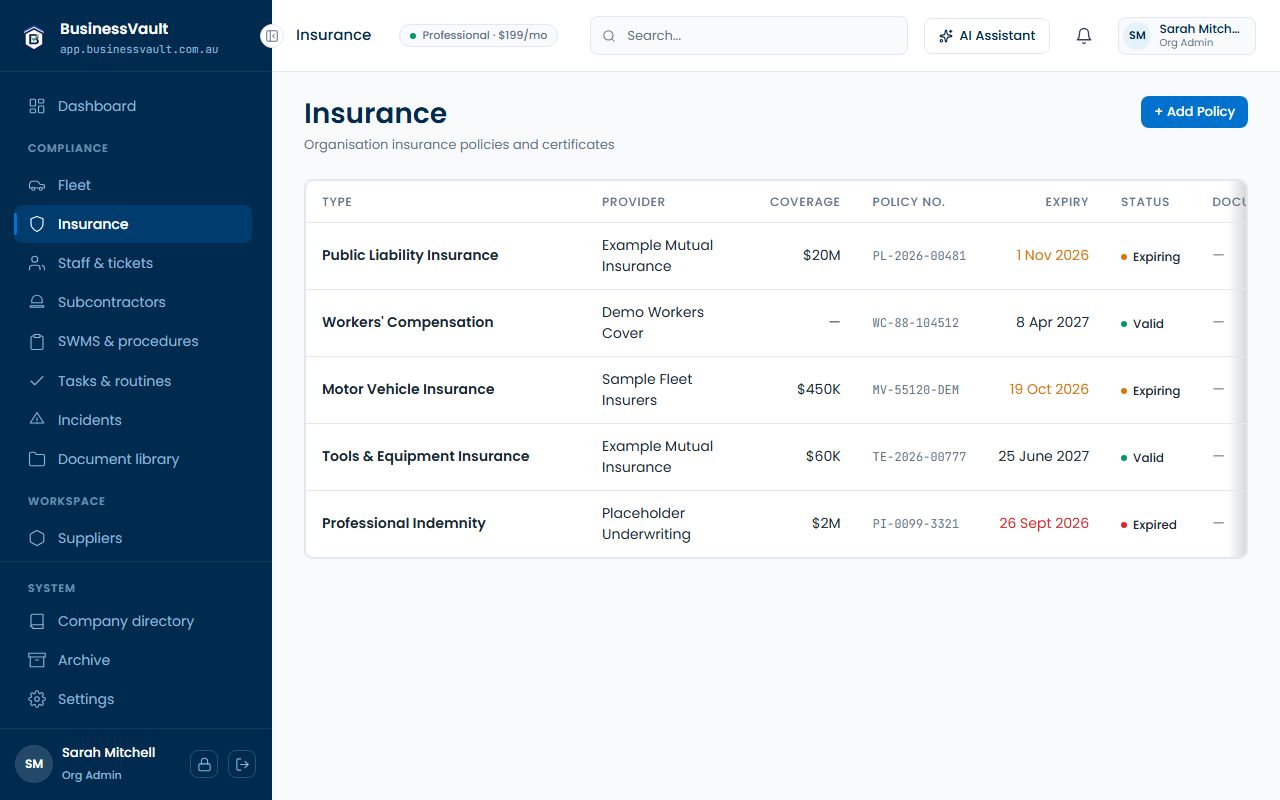Open the Sarah Mitchell account menu
This screenshot has width=1280, height=800.
(1187, 36)
